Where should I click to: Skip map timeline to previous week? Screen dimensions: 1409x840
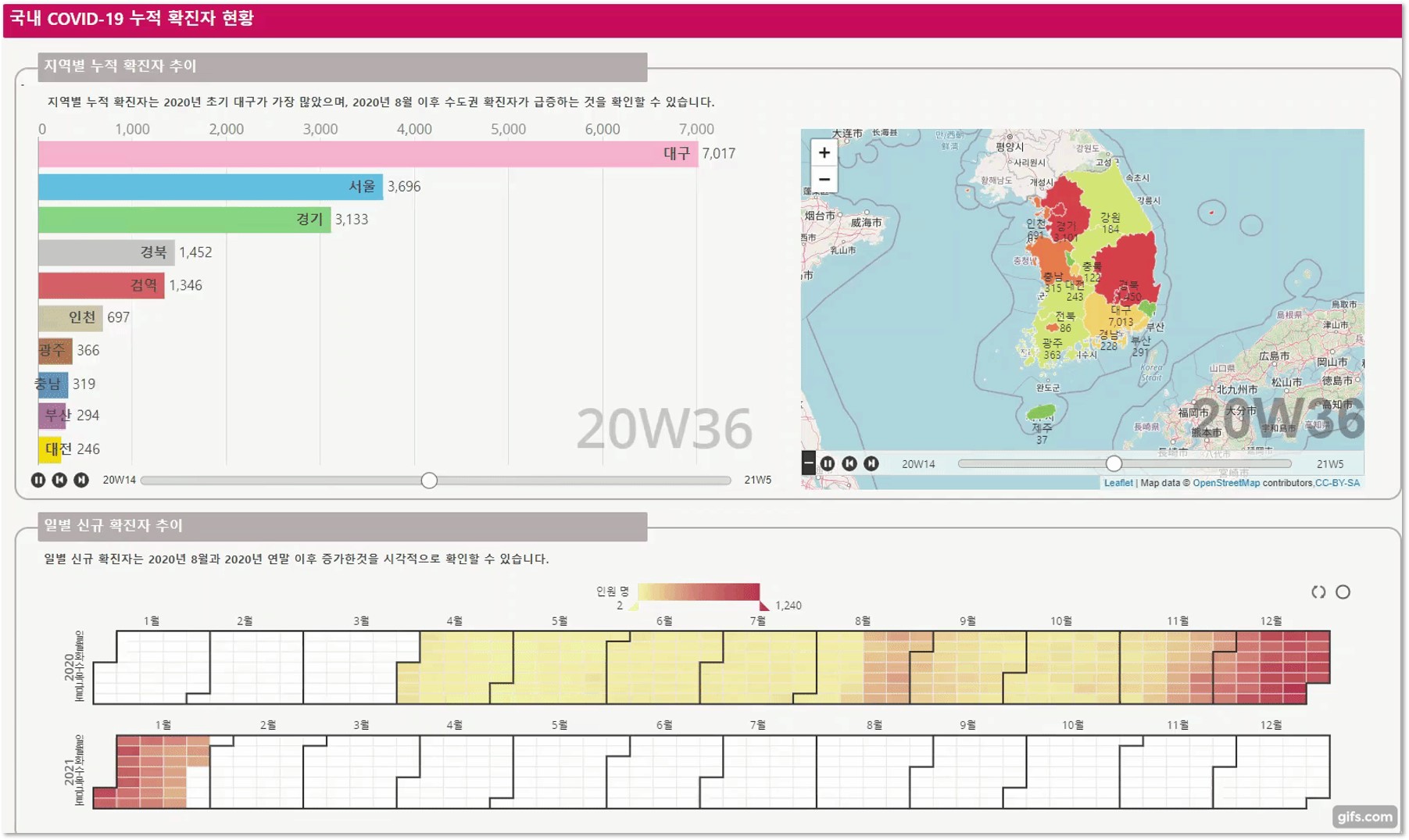point(849,463)
